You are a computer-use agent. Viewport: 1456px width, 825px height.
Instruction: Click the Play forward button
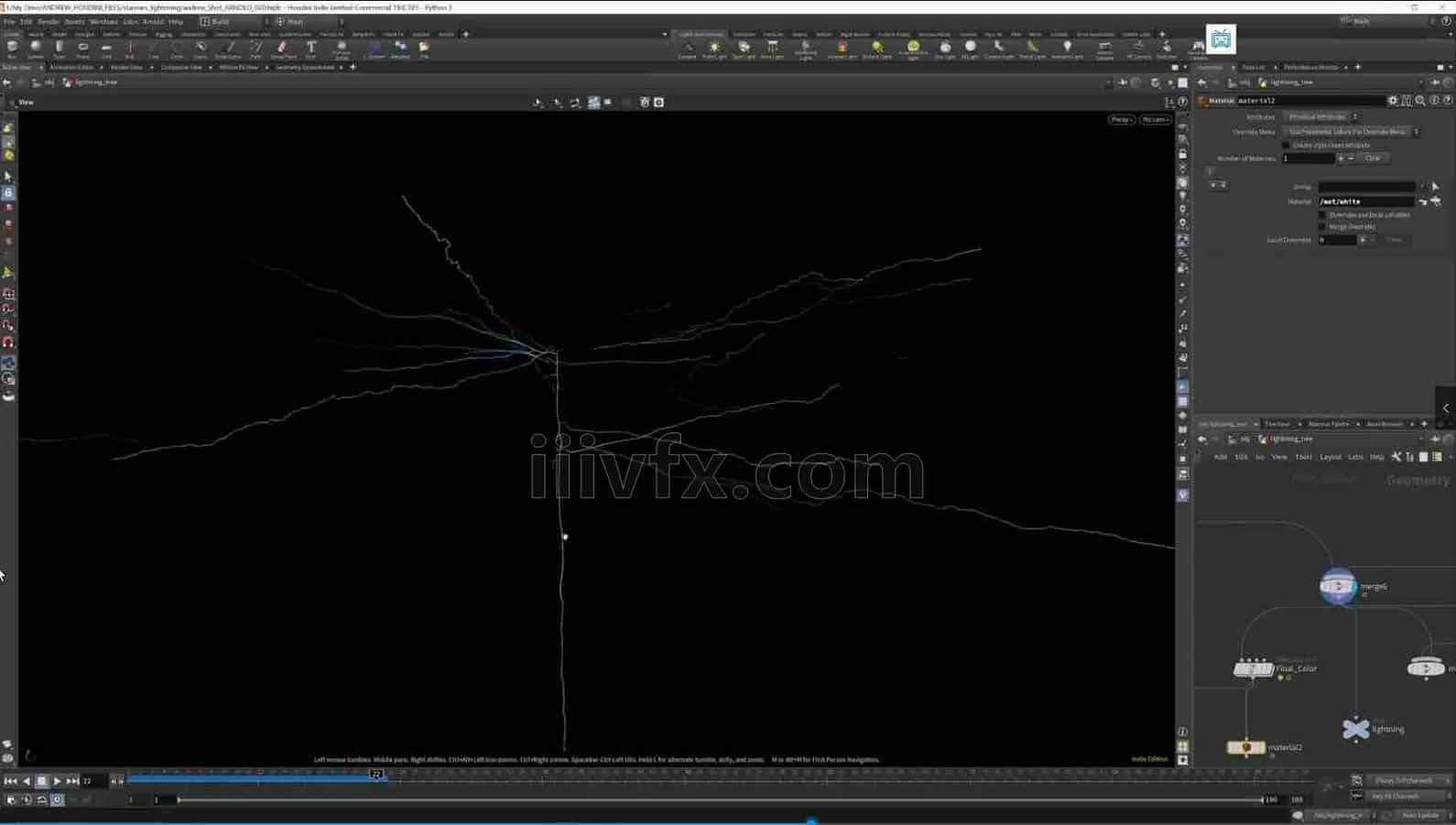click(57, 781)
